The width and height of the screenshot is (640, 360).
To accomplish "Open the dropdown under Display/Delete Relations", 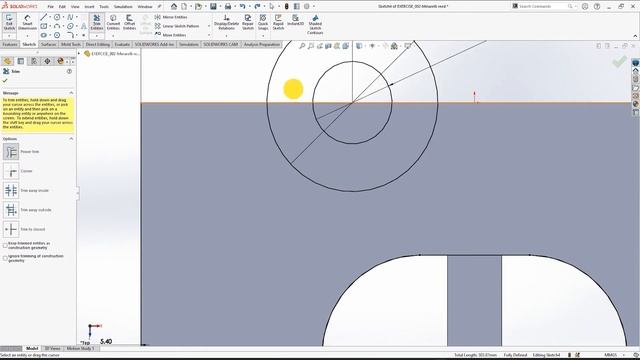I will 226,36.
